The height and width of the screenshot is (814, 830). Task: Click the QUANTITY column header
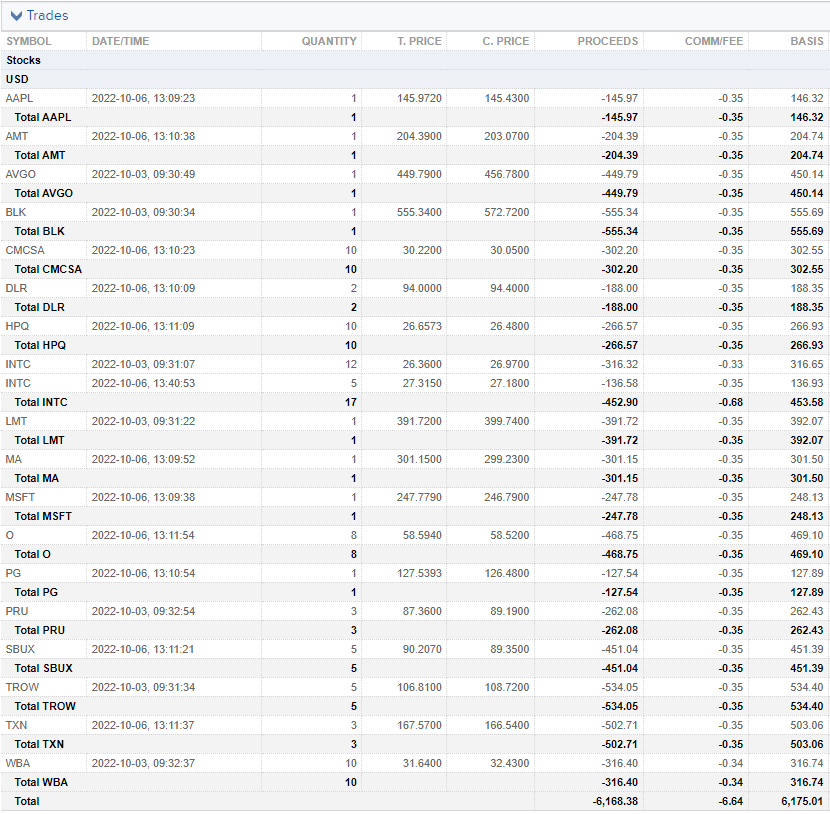click(x=329, y=41)
